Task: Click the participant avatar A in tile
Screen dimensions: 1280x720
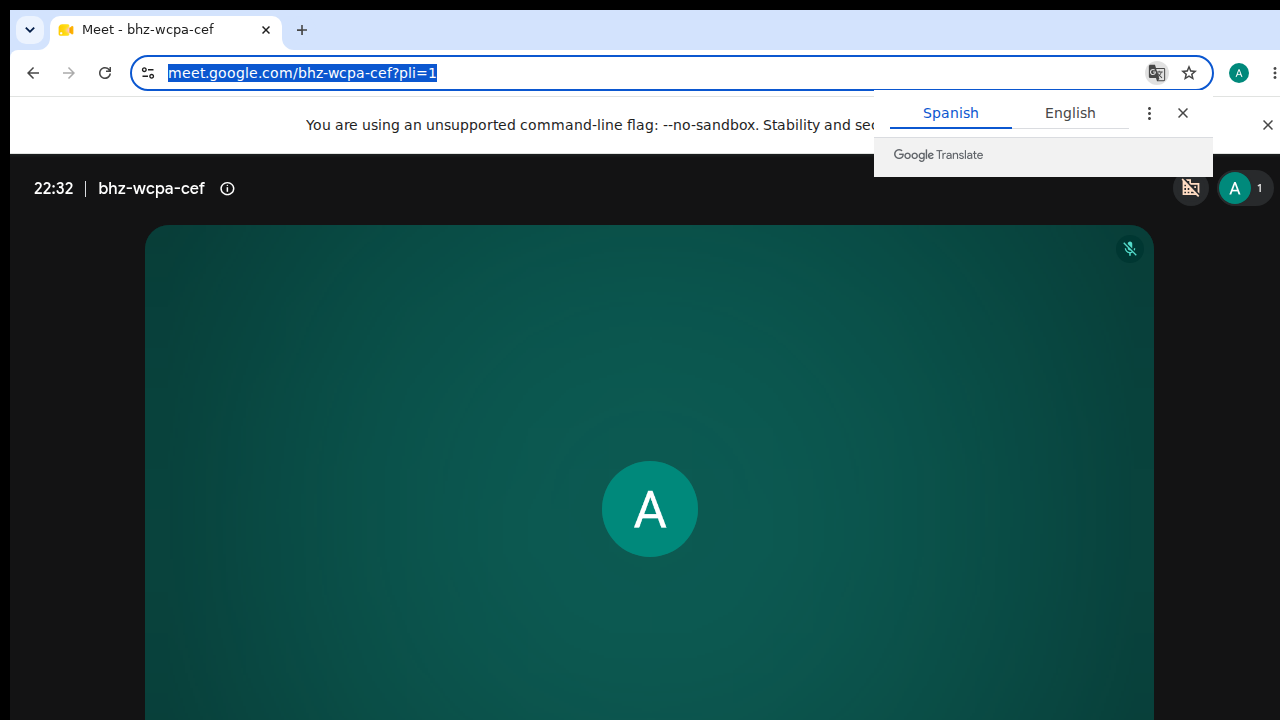Action: (x=650, y=509)
